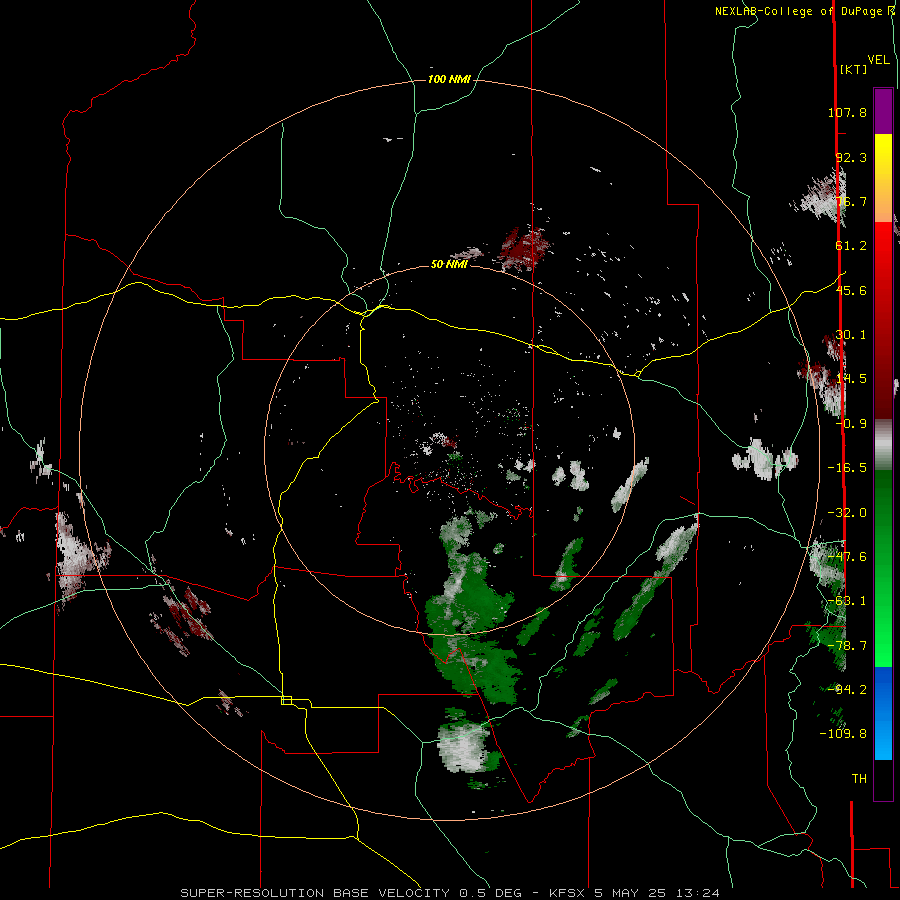The image size is (900, 900).
Task: Click the 107.8 velocity scale value
Action: 847,112
